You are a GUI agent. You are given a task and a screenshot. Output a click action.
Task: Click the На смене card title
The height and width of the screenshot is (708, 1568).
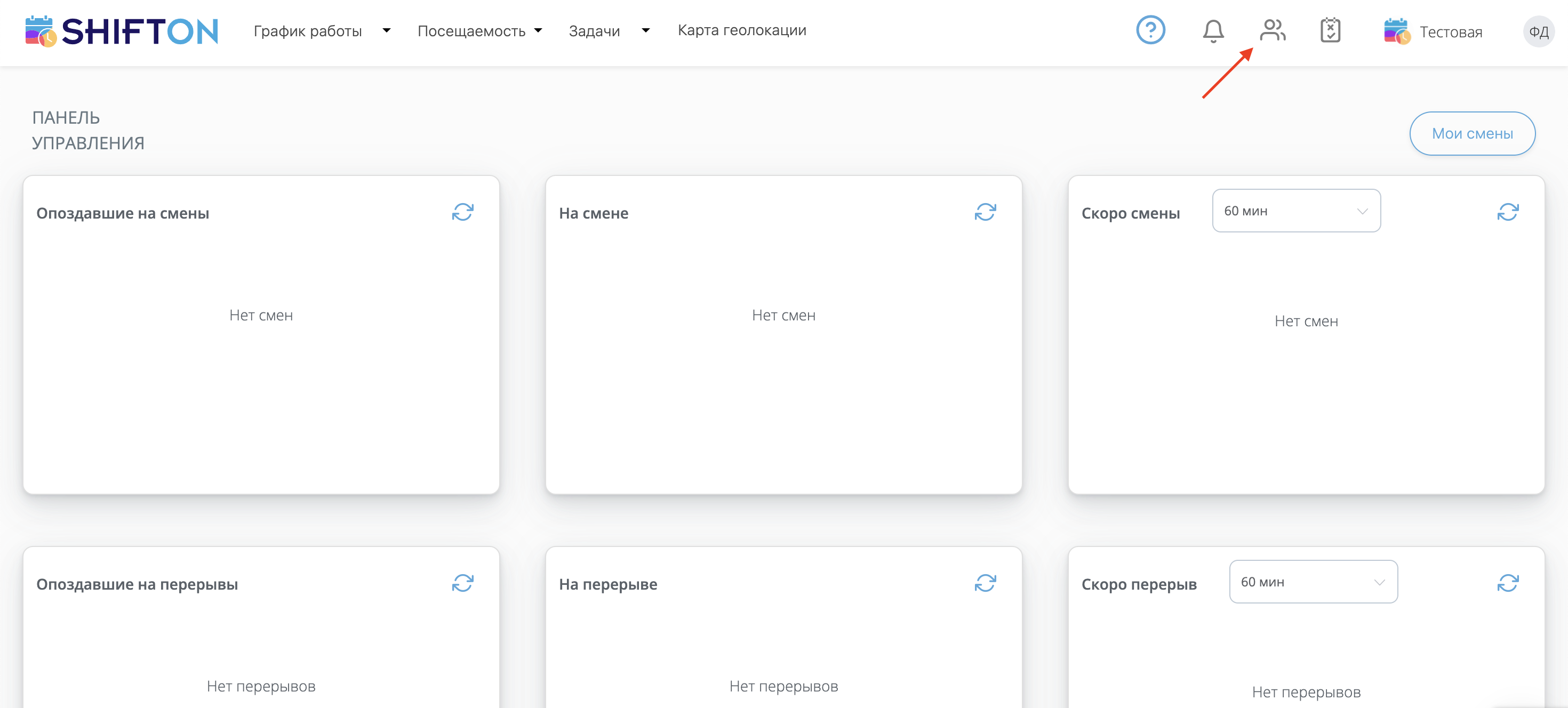pyautogui.click(x=594, y=213)
